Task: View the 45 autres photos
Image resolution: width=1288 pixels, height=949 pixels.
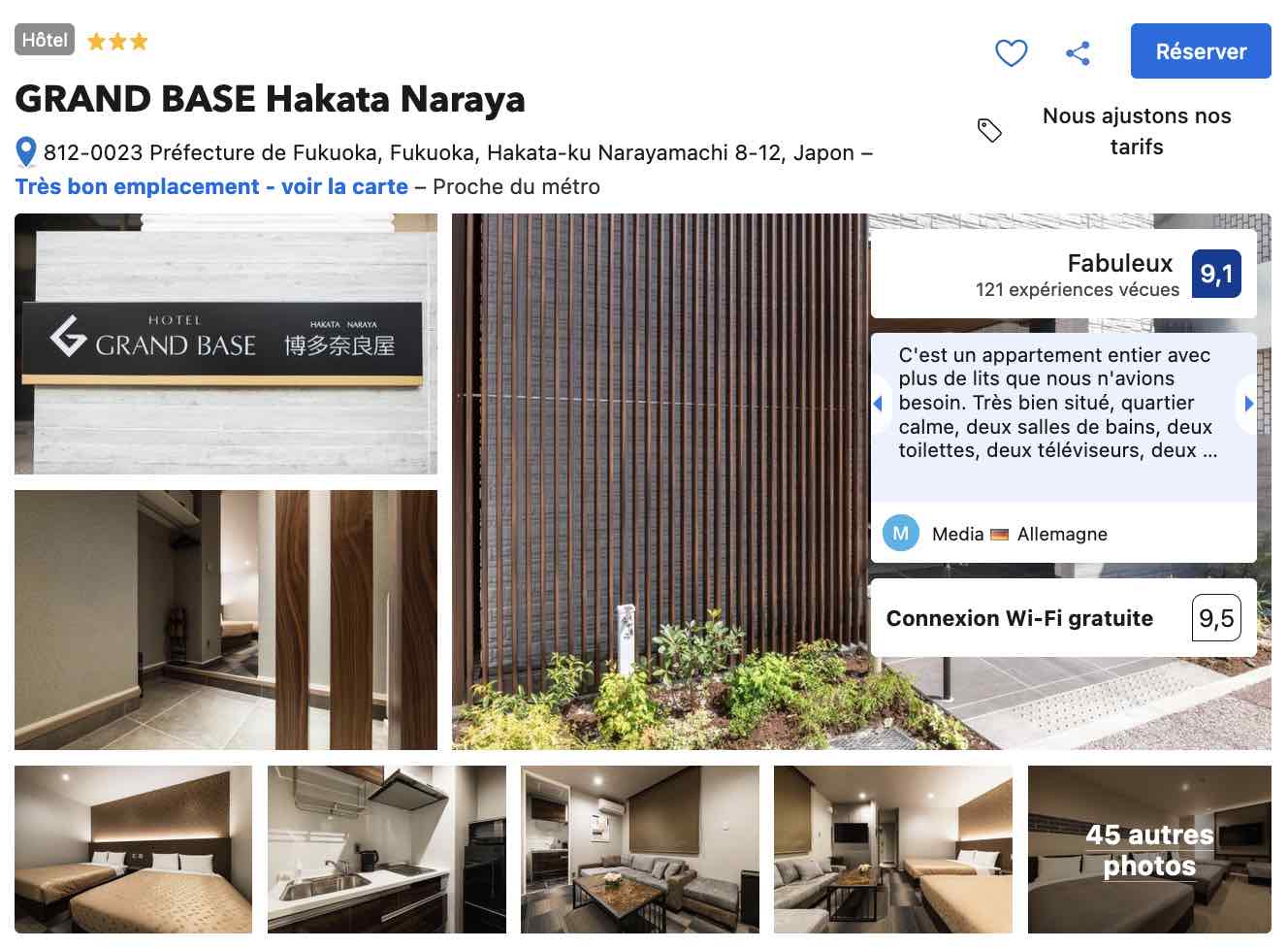Action: pos(1149,849)
